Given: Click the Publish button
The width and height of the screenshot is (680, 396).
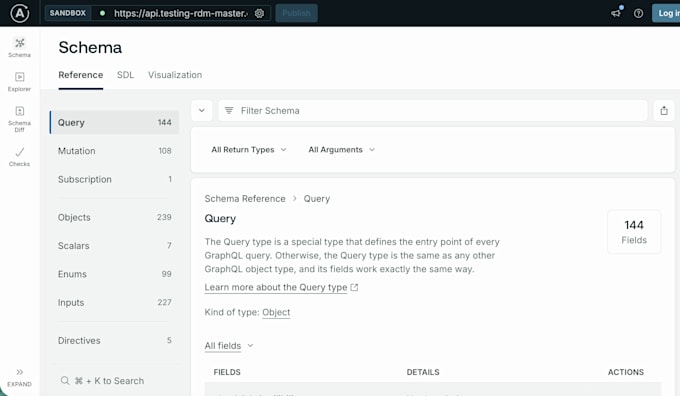Looking at the screenshot, I should (297, 13).
